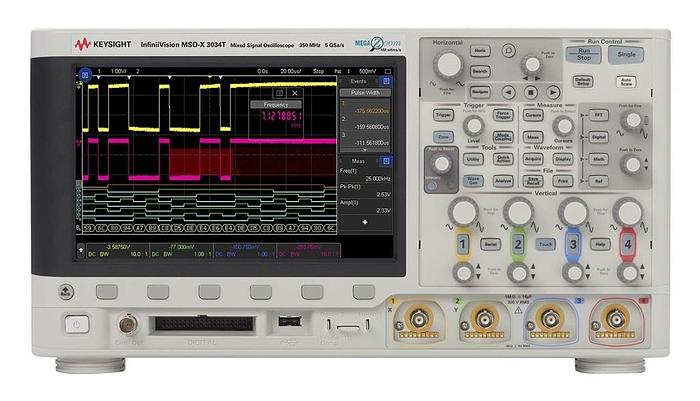Push the Navigate button
700x401 pixels.
click(480, 92)
